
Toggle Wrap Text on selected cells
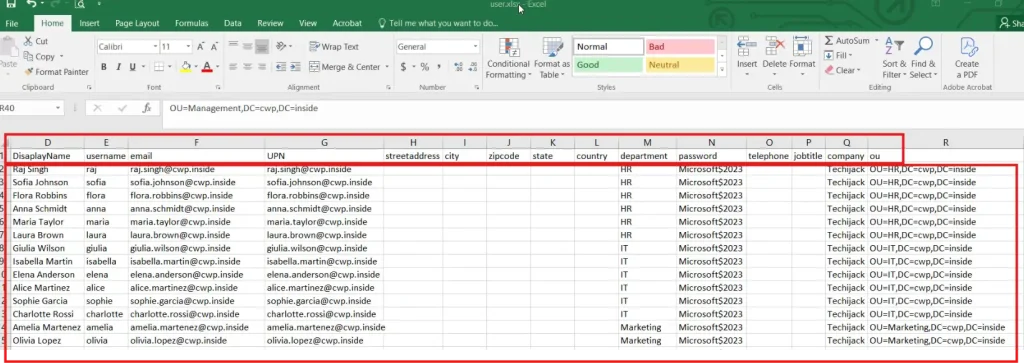[334, 47]
